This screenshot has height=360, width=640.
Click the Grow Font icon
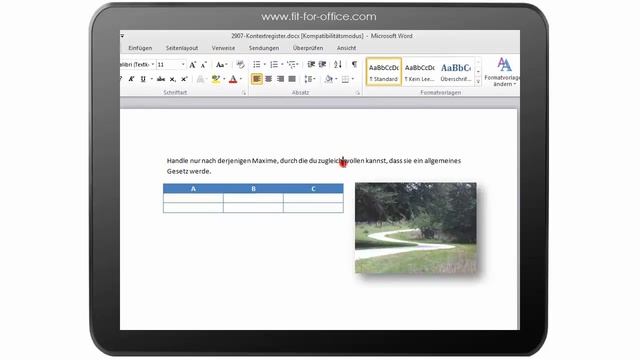click(x=192, y=64)
